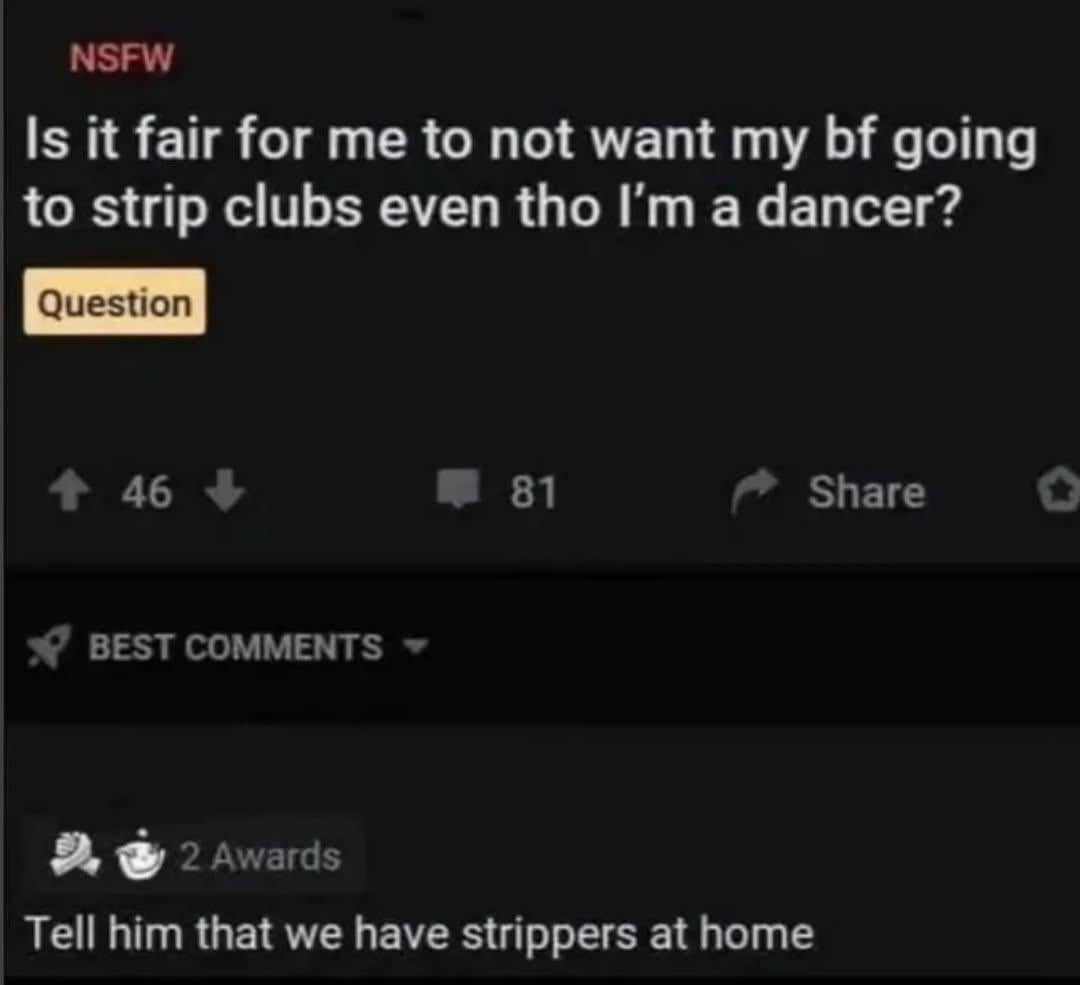Click the share arrow icon
1080x985 pixels.
(x=755, y=491)
